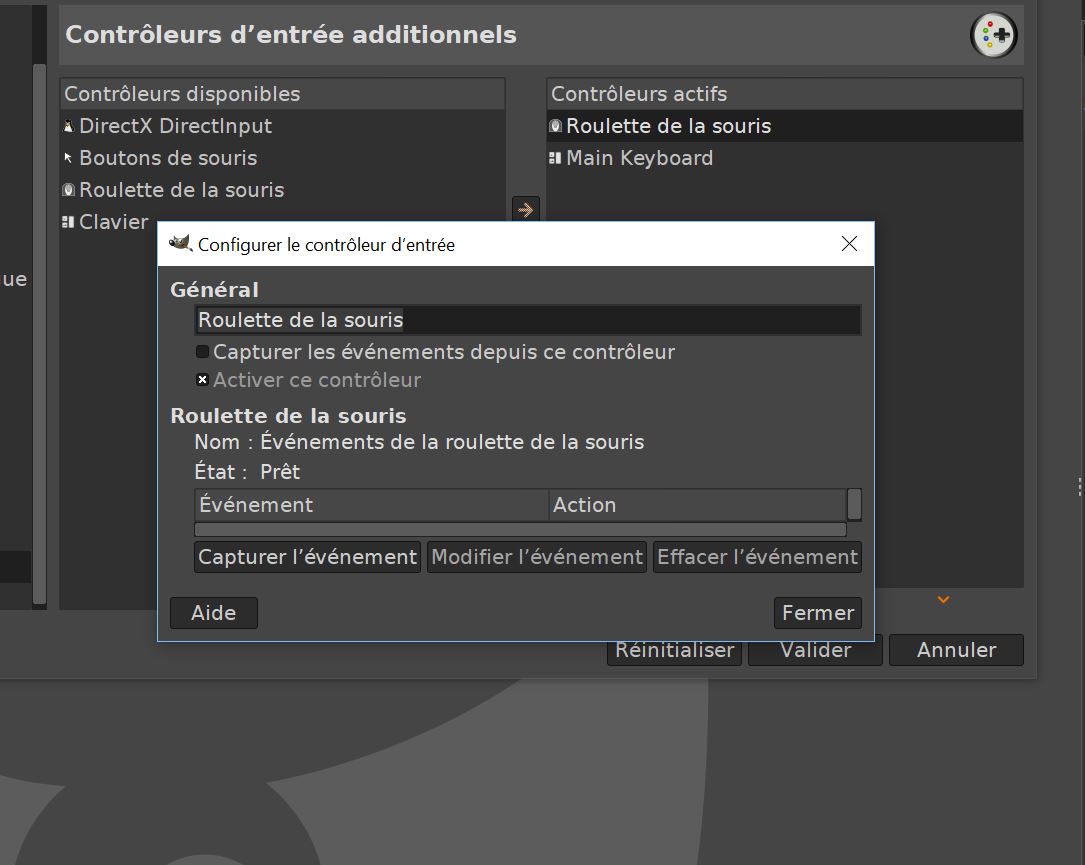Click the cursor icon beside Boutons de souris
The image size is (1085, 865).
pyautogui.click(x=68, y=158)
